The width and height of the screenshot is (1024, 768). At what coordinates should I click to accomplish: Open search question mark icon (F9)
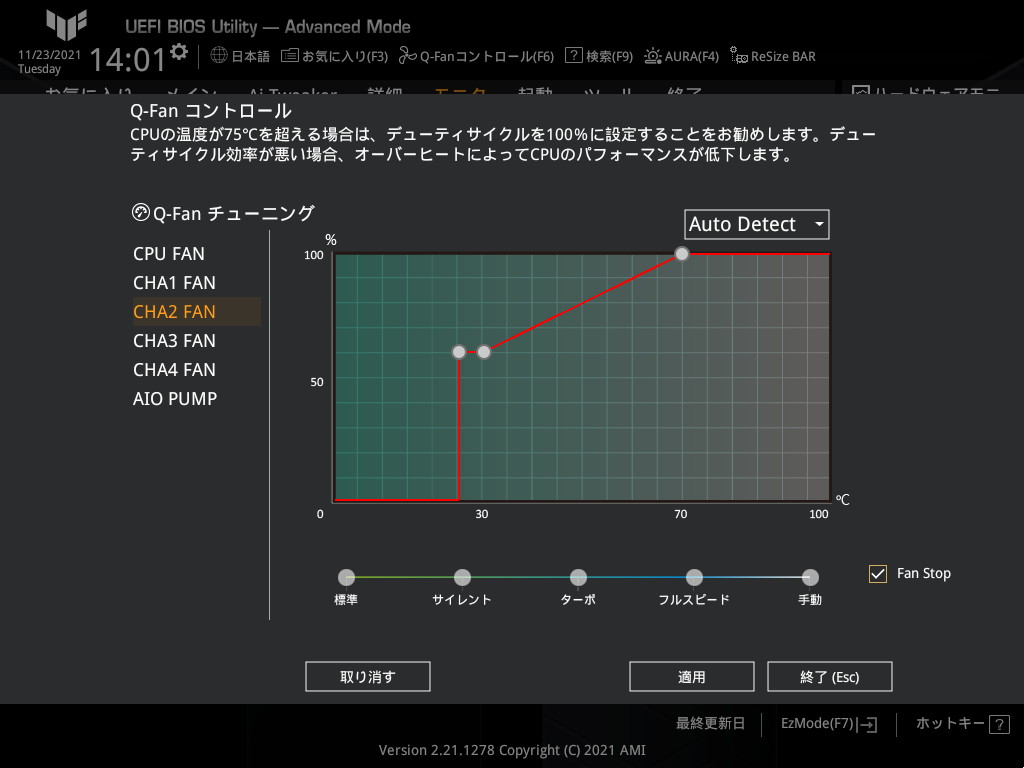(573, 56)
